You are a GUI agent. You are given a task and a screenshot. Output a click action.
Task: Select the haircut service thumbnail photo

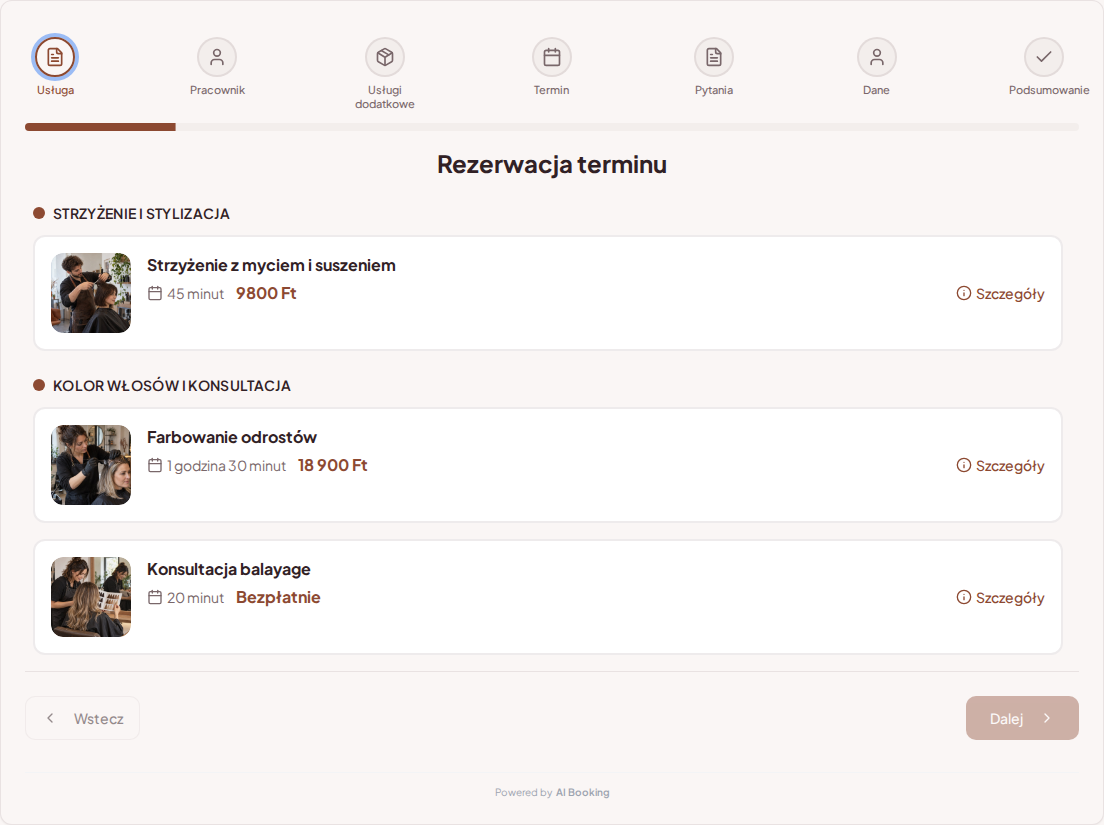click(91, 293)
